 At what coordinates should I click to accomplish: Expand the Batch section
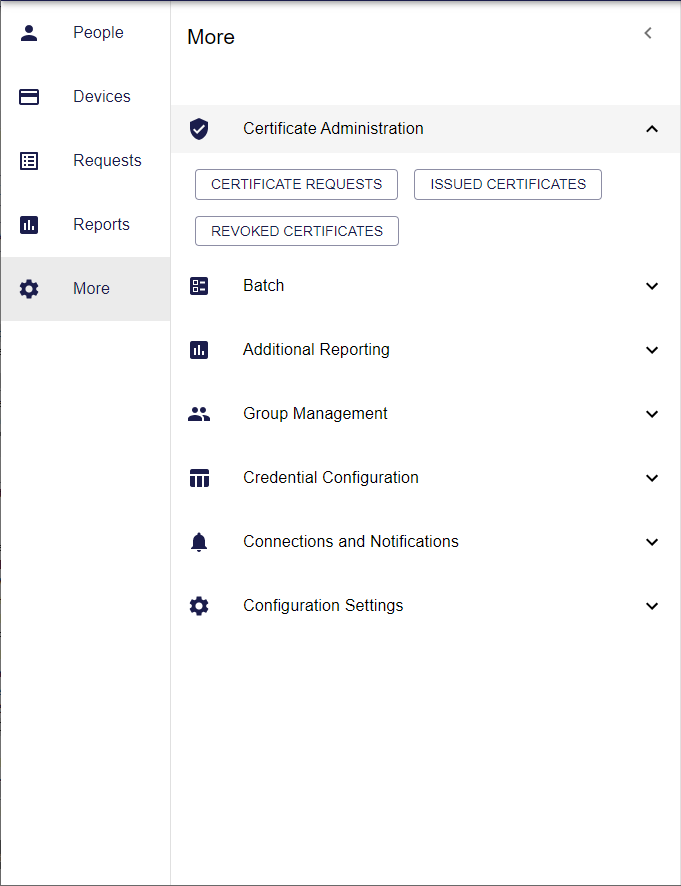652,285
